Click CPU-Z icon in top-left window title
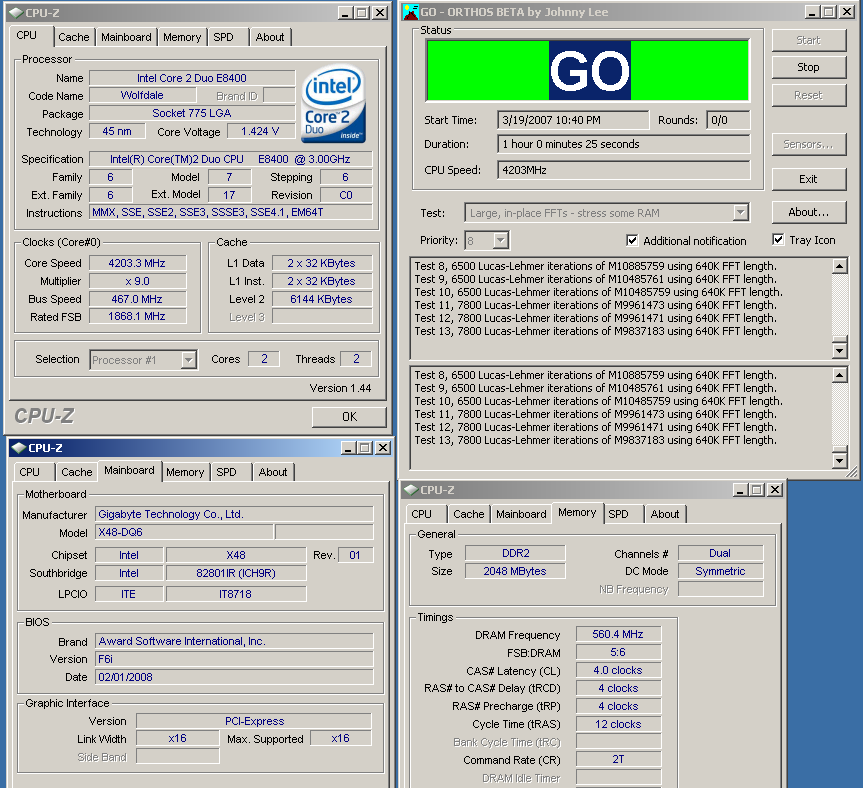This screenshot has width=863, height=788. (x=17, y=13)
